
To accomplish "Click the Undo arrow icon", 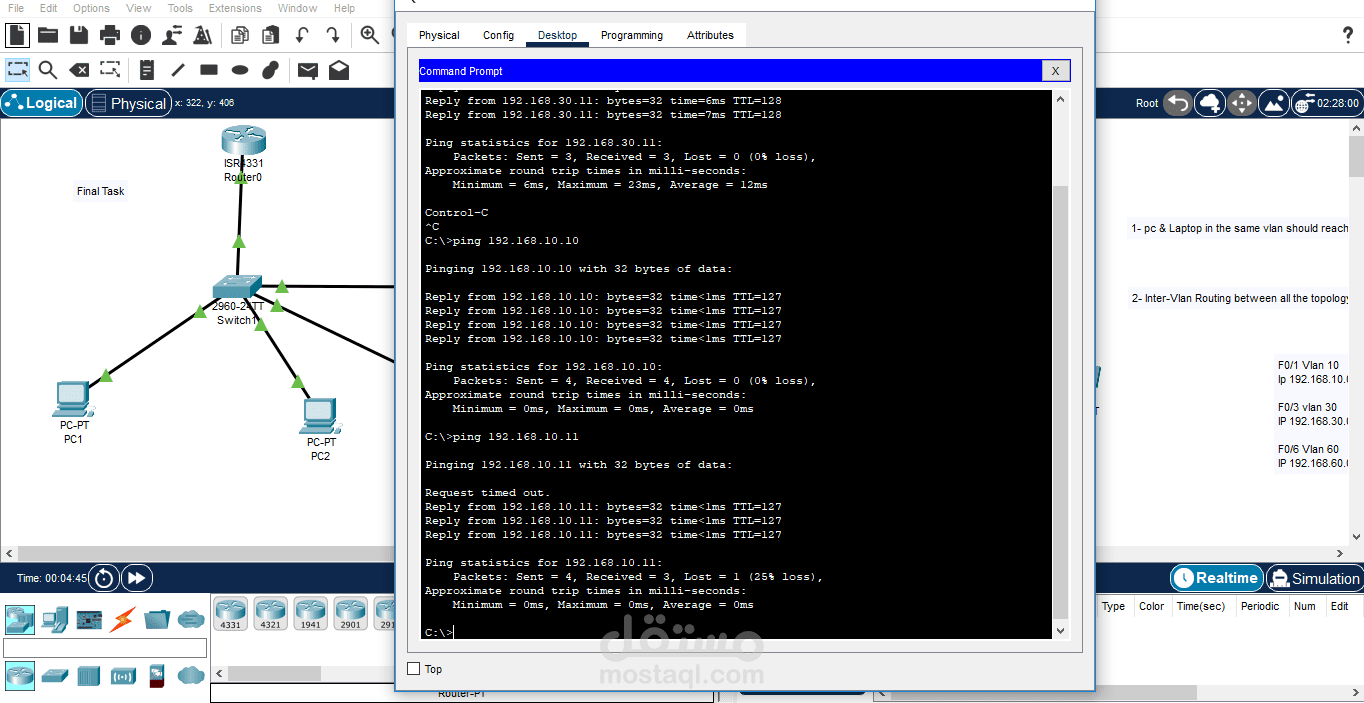I will coord(302,35).
